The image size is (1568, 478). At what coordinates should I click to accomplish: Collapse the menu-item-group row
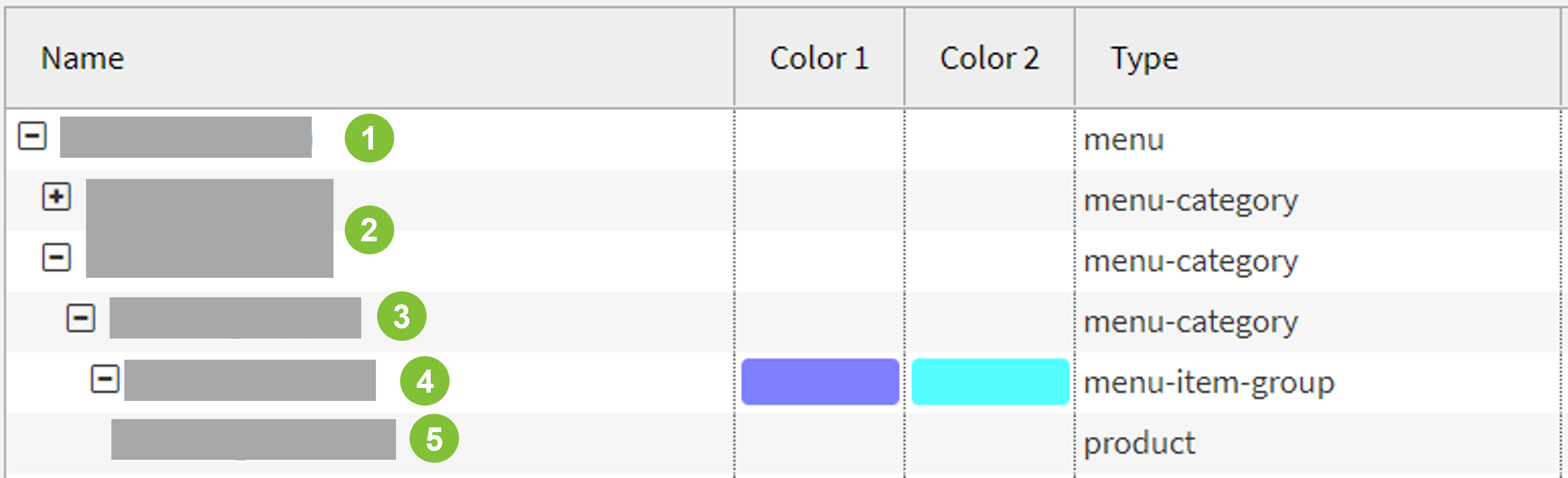(105, 379)
